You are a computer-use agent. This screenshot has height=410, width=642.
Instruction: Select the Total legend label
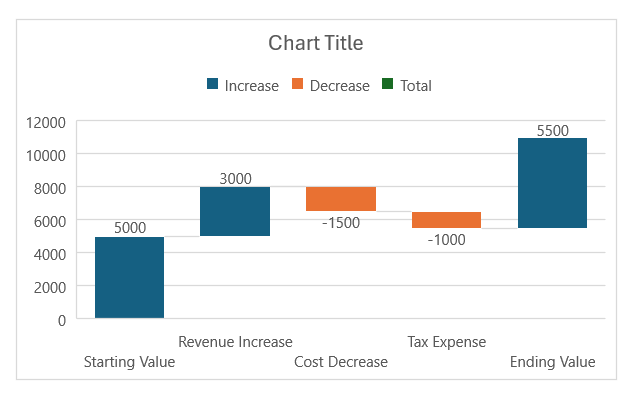click(416, 86)
